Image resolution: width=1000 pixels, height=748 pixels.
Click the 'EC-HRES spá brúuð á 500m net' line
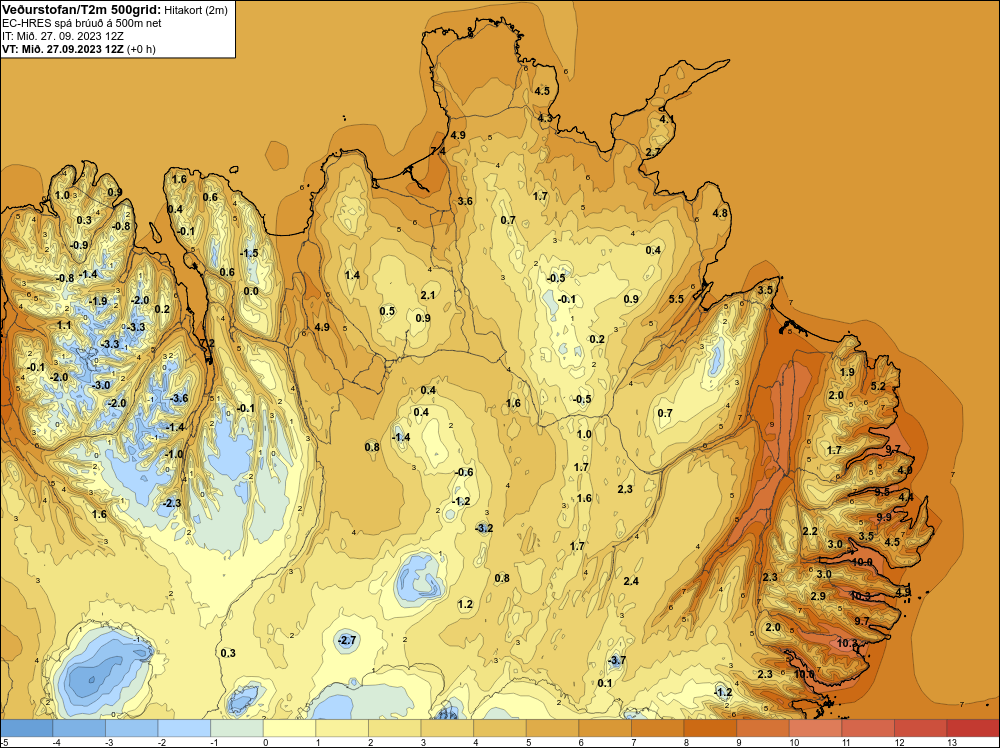point(81,23)
